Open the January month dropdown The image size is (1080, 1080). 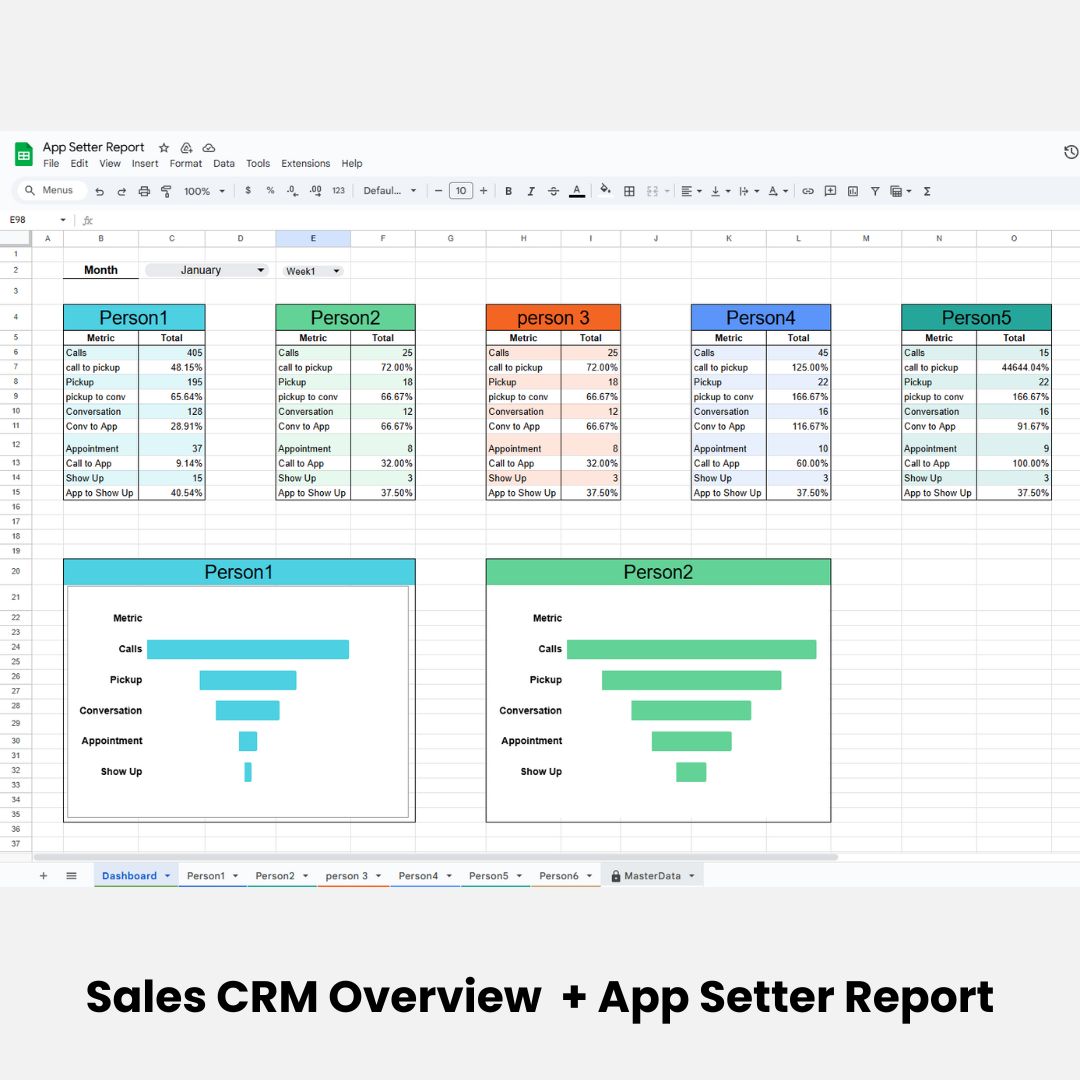point(207,270)
